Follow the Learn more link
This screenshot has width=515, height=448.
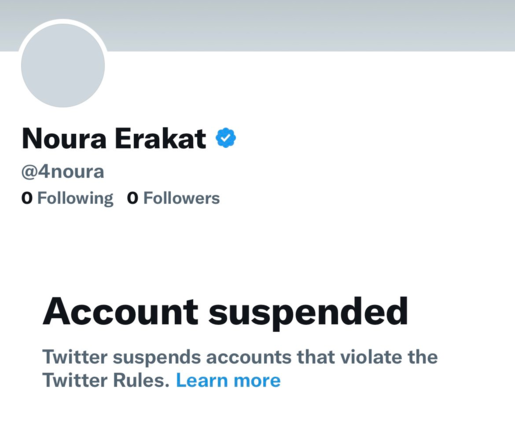(228, 380)
